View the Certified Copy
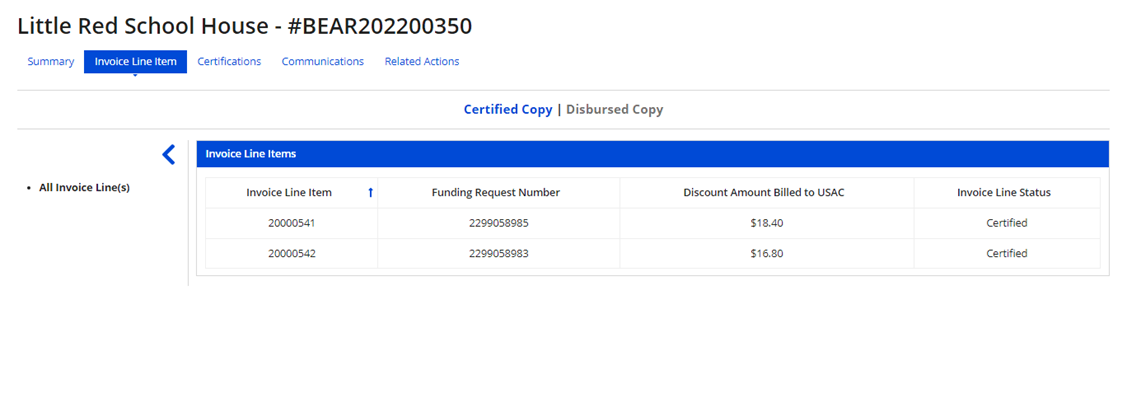This screenshot has width=1127, height=417. [x=507, y=110]
